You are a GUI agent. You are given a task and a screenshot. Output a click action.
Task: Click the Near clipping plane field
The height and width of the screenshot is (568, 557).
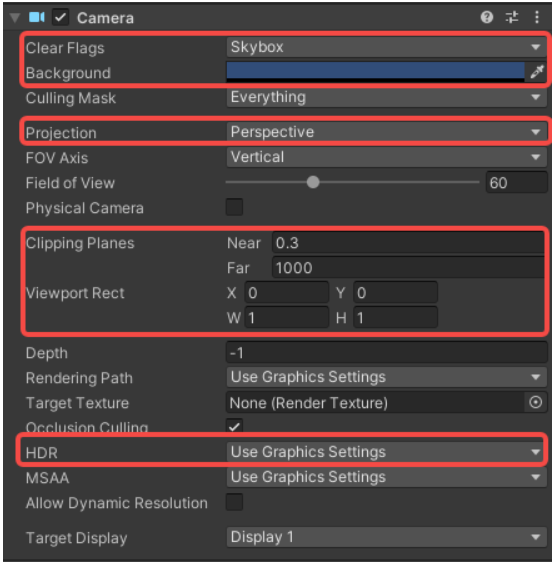(408, 243)
